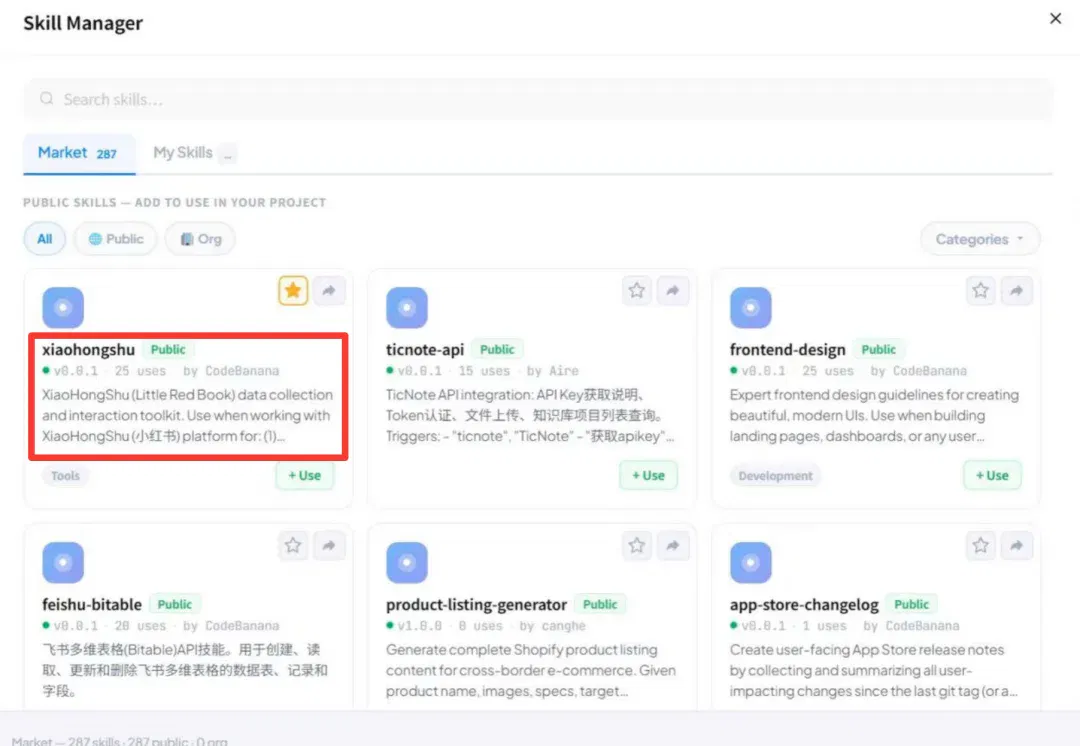Image resolution: width=1080 pixels, height=746 pixels.
Task: Open the product-listing-generator skill title
Action: 476,605
